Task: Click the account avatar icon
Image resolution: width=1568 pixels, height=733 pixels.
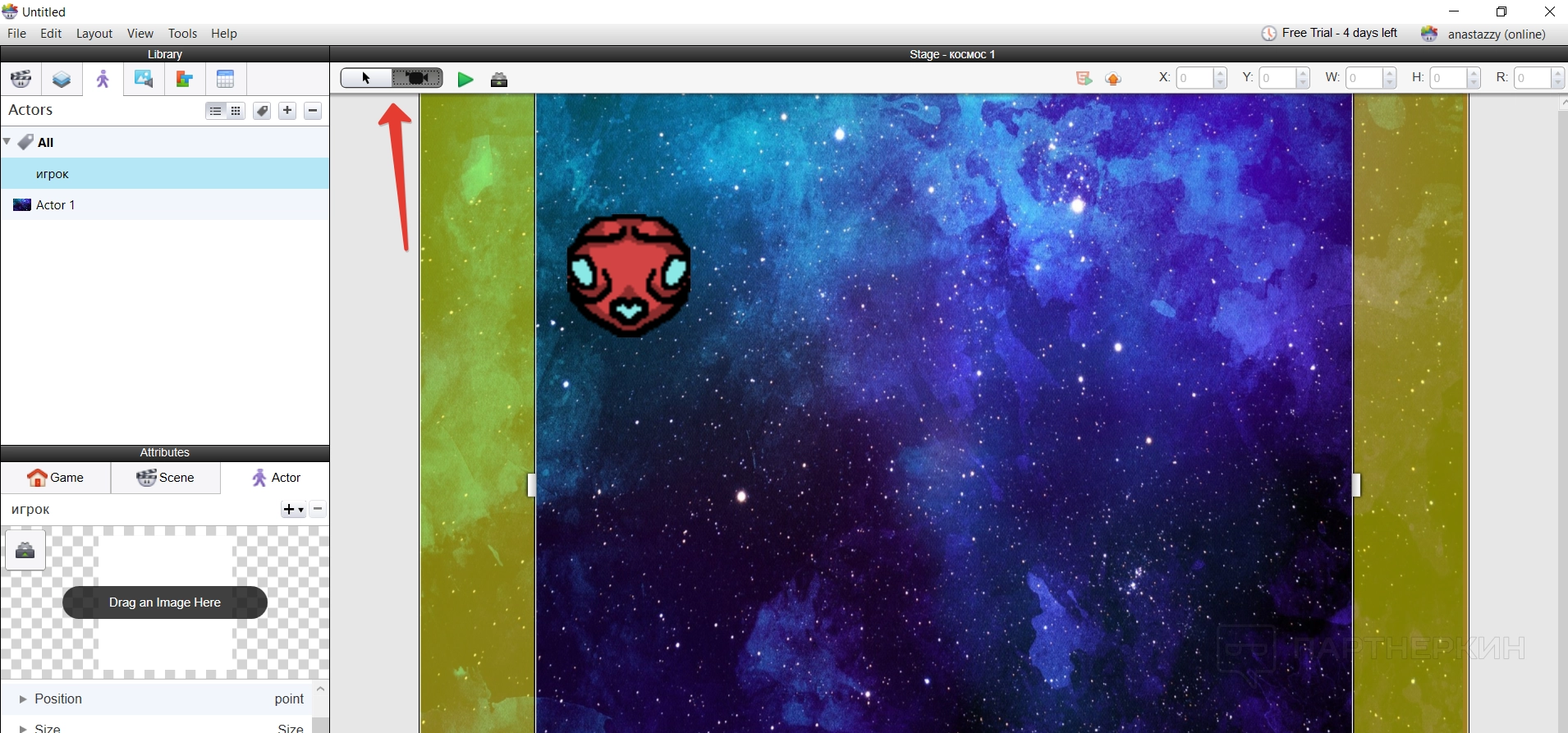Action: coord(1429,34)
